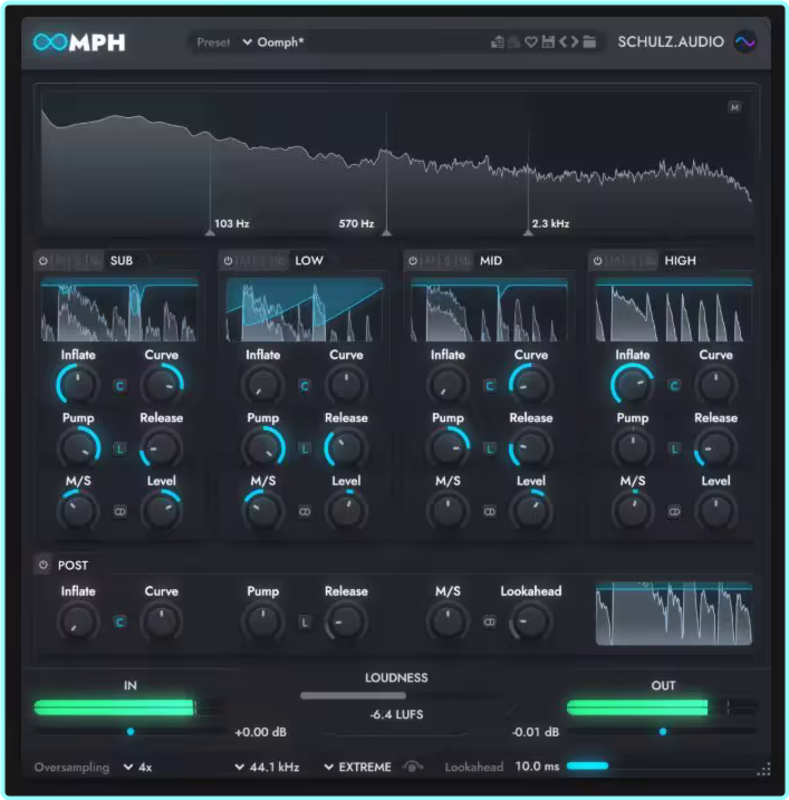Image resolution: width=789 pixels, height=800 pixels.
Task: Click the OUT gain slider handle
Action: [663, 732]
